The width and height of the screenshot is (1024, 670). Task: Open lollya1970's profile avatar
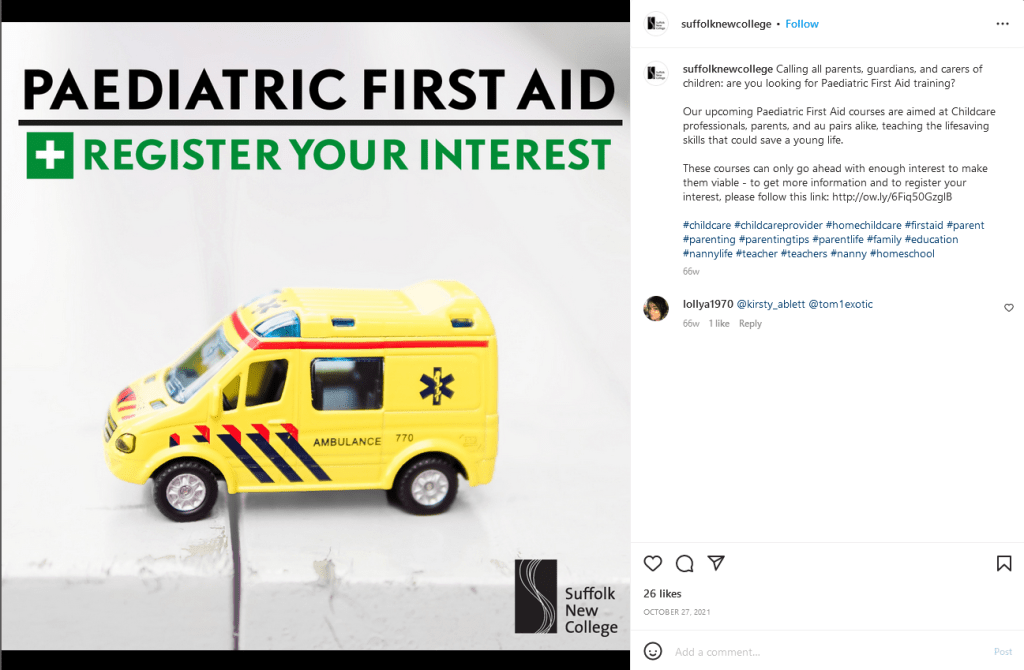click(x=656, y=308)
